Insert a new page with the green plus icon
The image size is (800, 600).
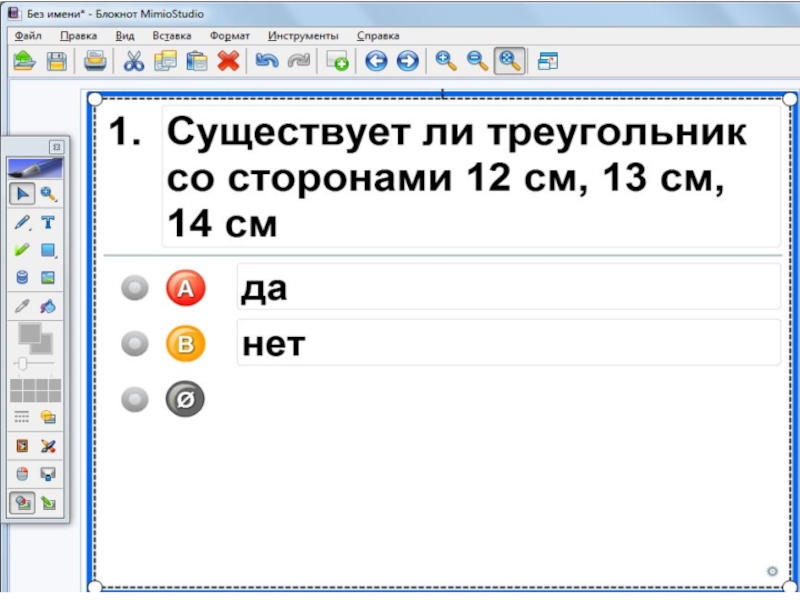tap(337, 61)
